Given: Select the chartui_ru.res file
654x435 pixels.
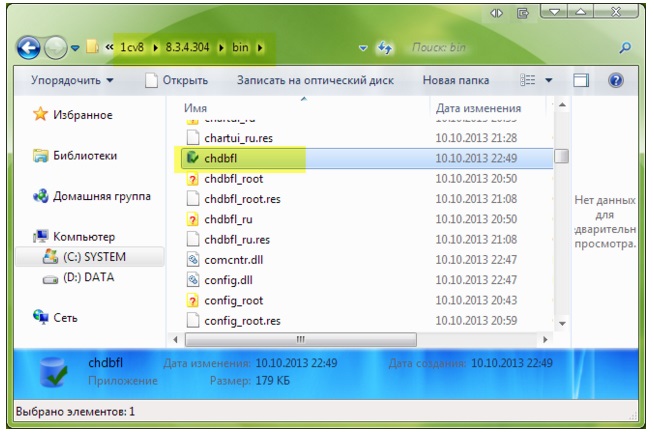Looking at the screenshot, I should pos(238,138).
